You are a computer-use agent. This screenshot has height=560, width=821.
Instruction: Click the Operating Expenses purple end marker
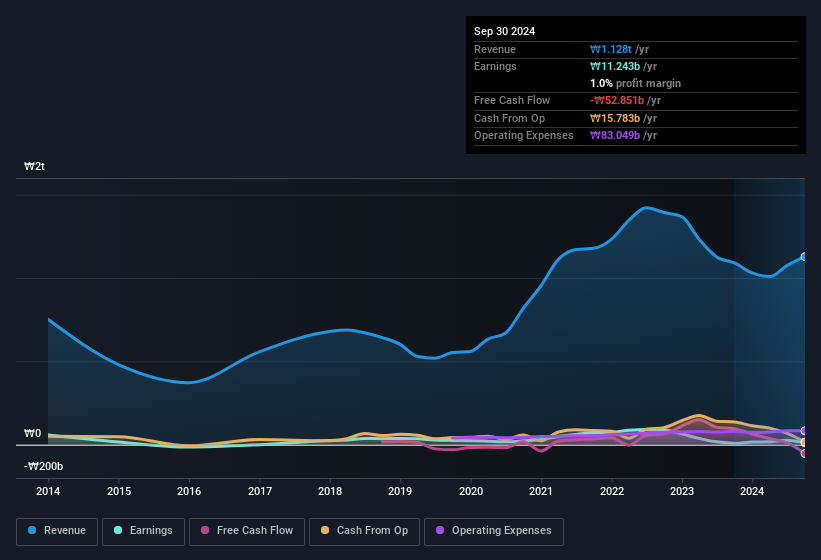pos(804,431)
